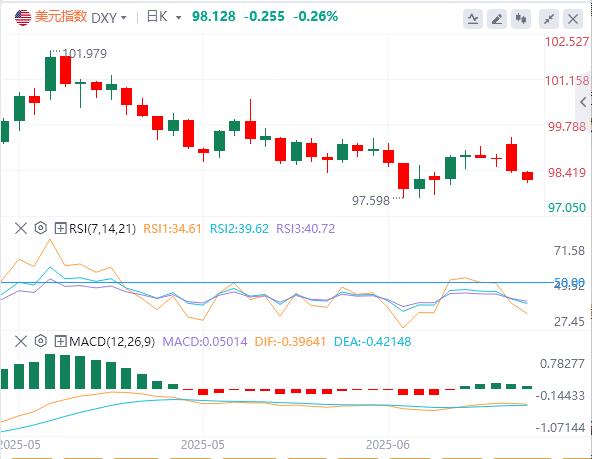Click the MACD(12,26,9) indicator label
The height and width of the screenshot is (459, 592).
(x=112, y=342)
